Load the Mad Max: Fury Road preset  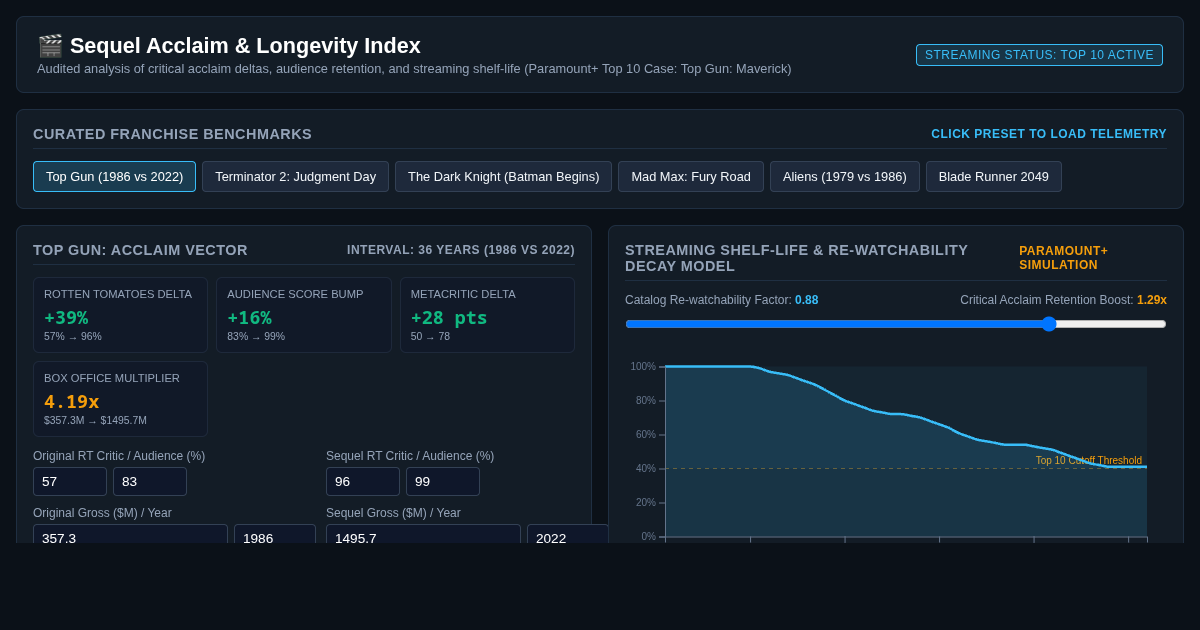coord(691,177)
